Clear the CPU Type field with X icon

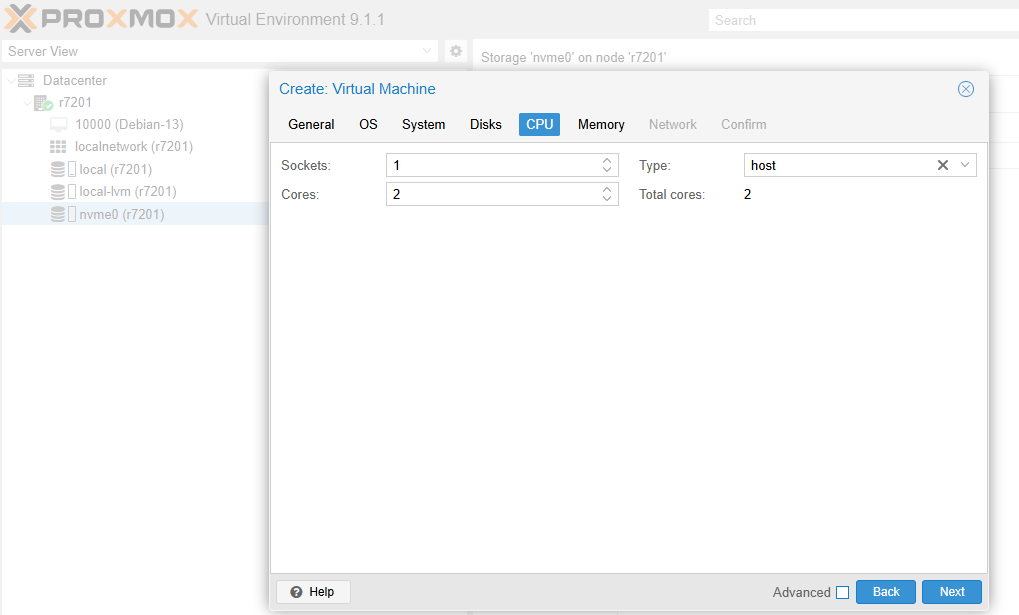coord(942,165)
